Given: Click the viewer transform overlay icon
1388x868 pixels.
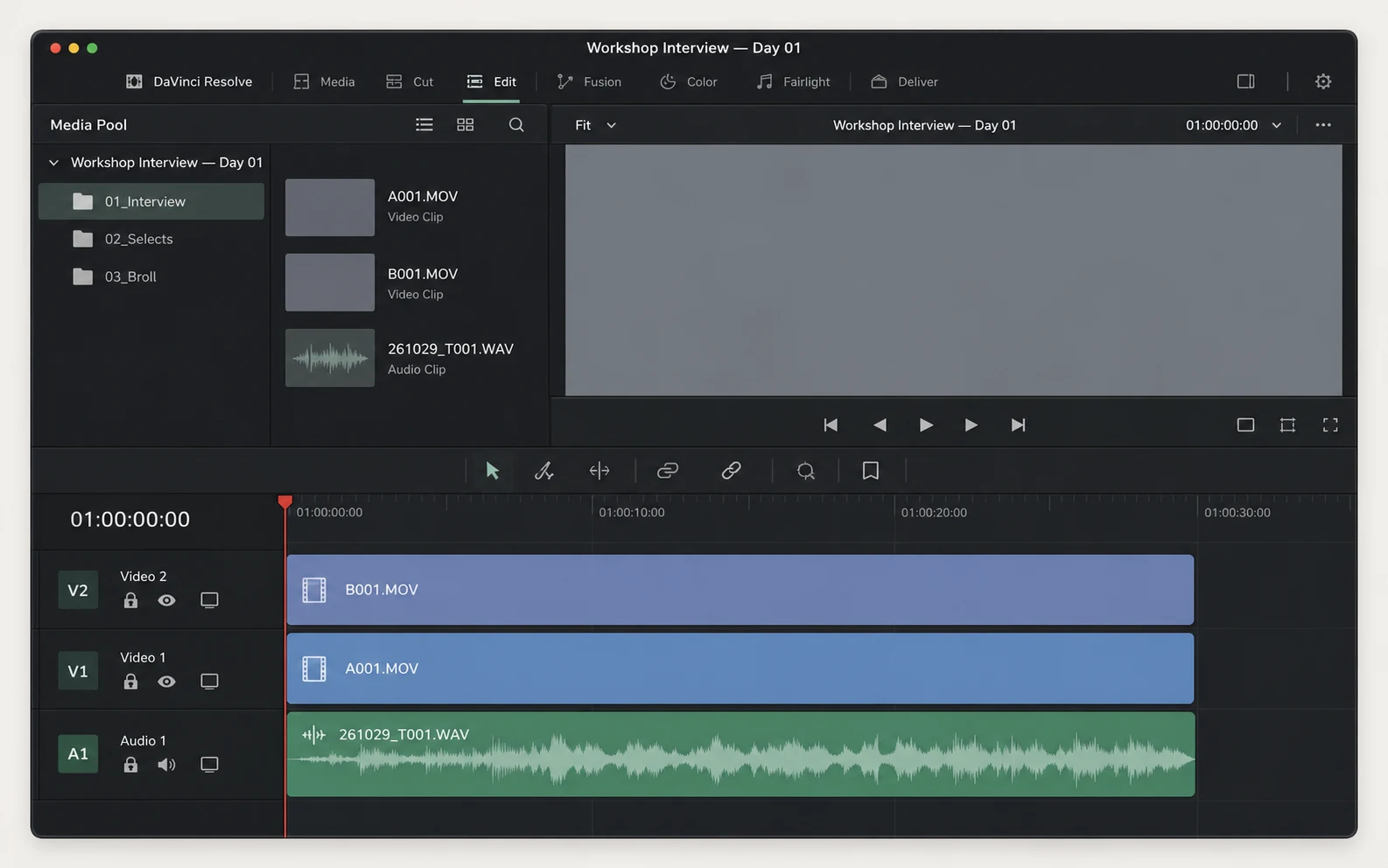Looking at the screenshot, I should [x=1287, y=425].
